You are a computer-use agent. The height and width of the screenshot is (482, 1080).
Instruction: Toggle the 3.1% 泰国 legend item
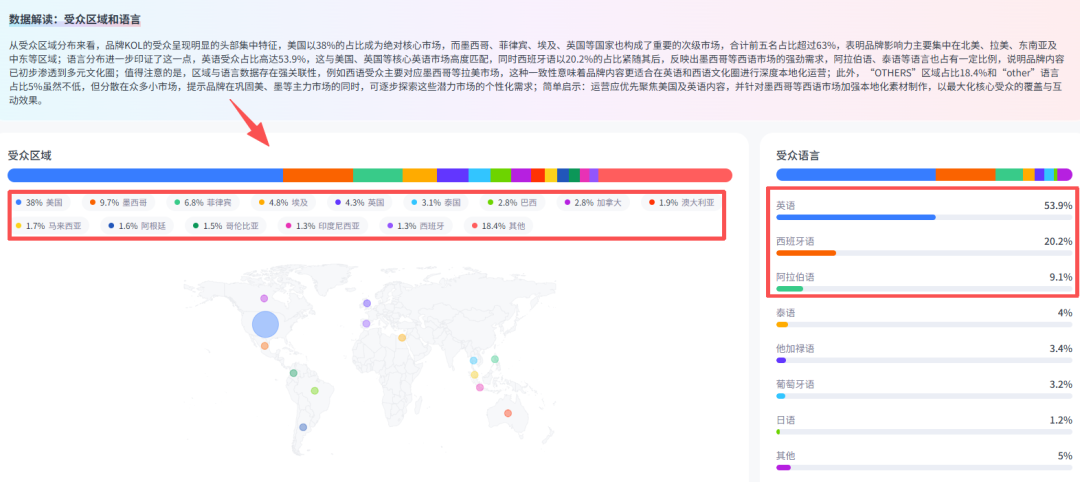(435, 203)
